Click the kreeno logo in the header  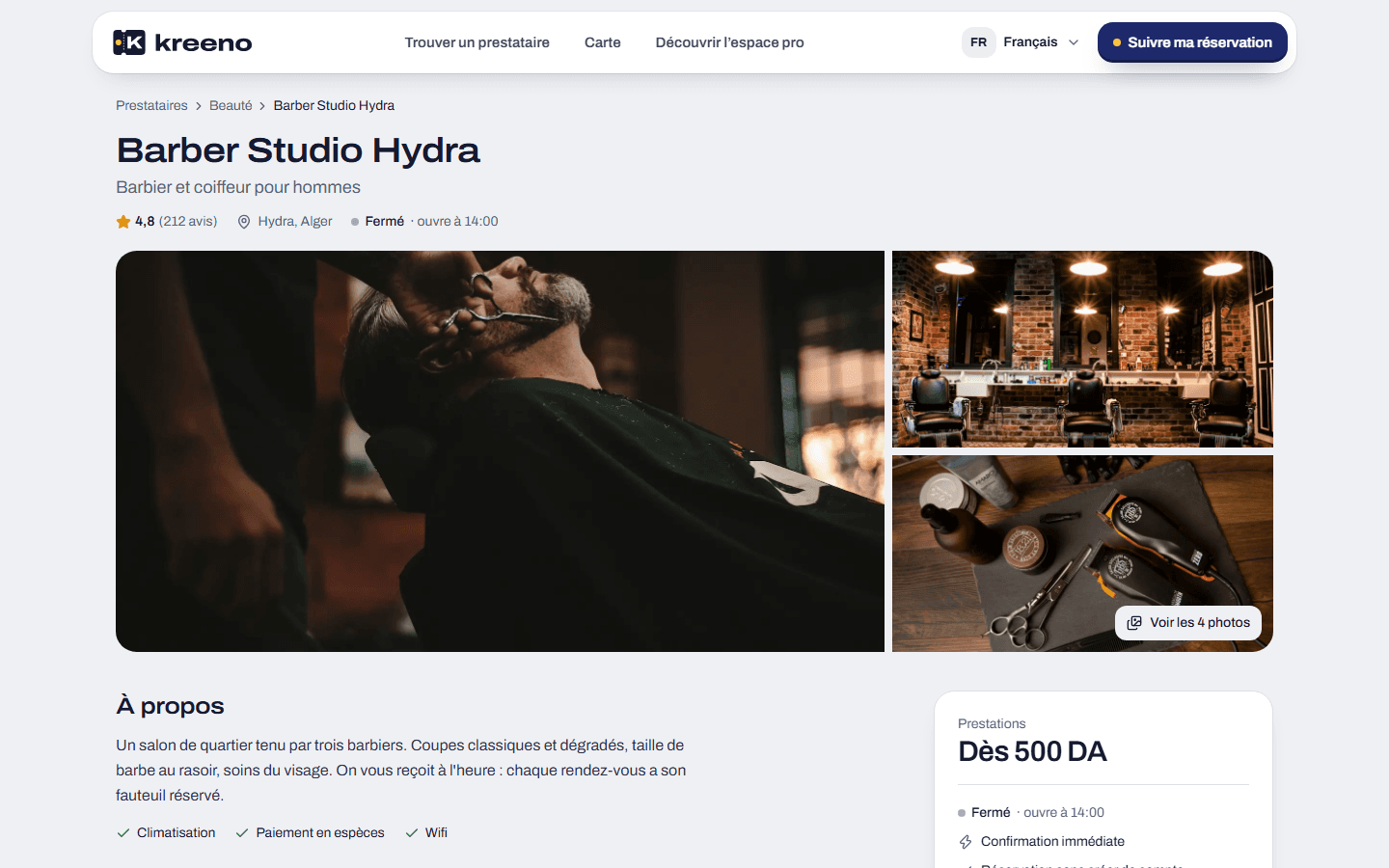pos(182,42)
